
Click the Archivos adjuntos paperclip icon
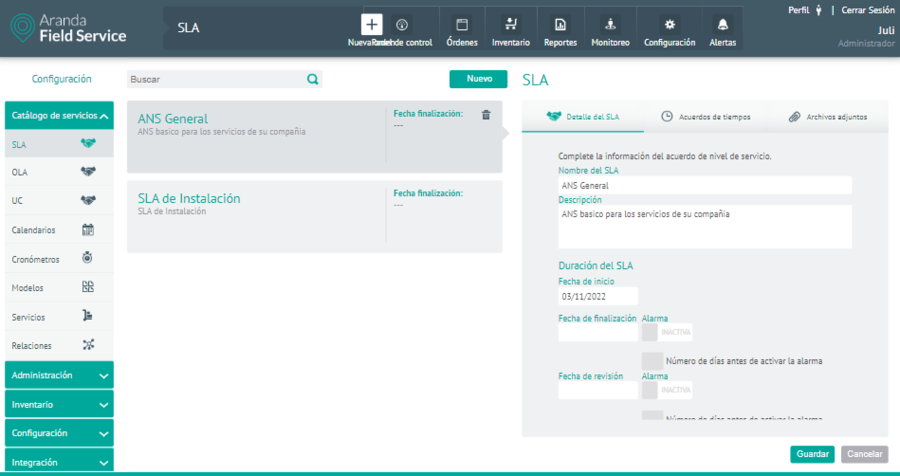794,117
